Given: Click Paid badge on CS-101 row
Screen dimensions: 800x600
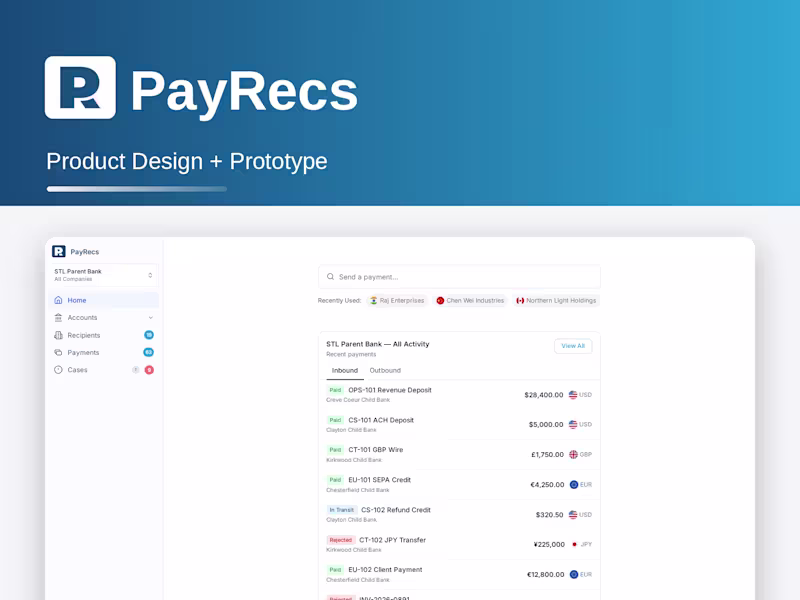Looking at the screenshot, I should (335, 420).
